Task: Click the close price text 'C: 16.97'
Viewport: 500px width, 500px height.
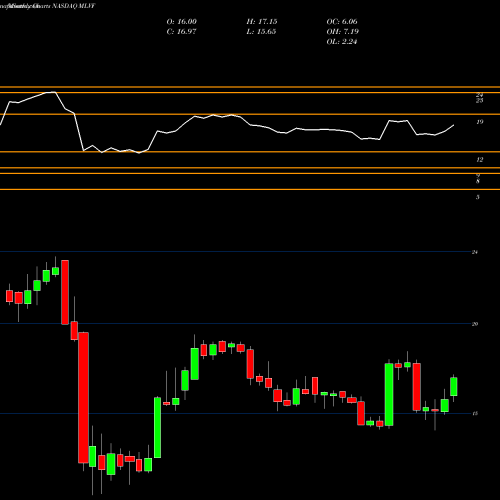Action: pyautogui.click(x=181, y=32)
